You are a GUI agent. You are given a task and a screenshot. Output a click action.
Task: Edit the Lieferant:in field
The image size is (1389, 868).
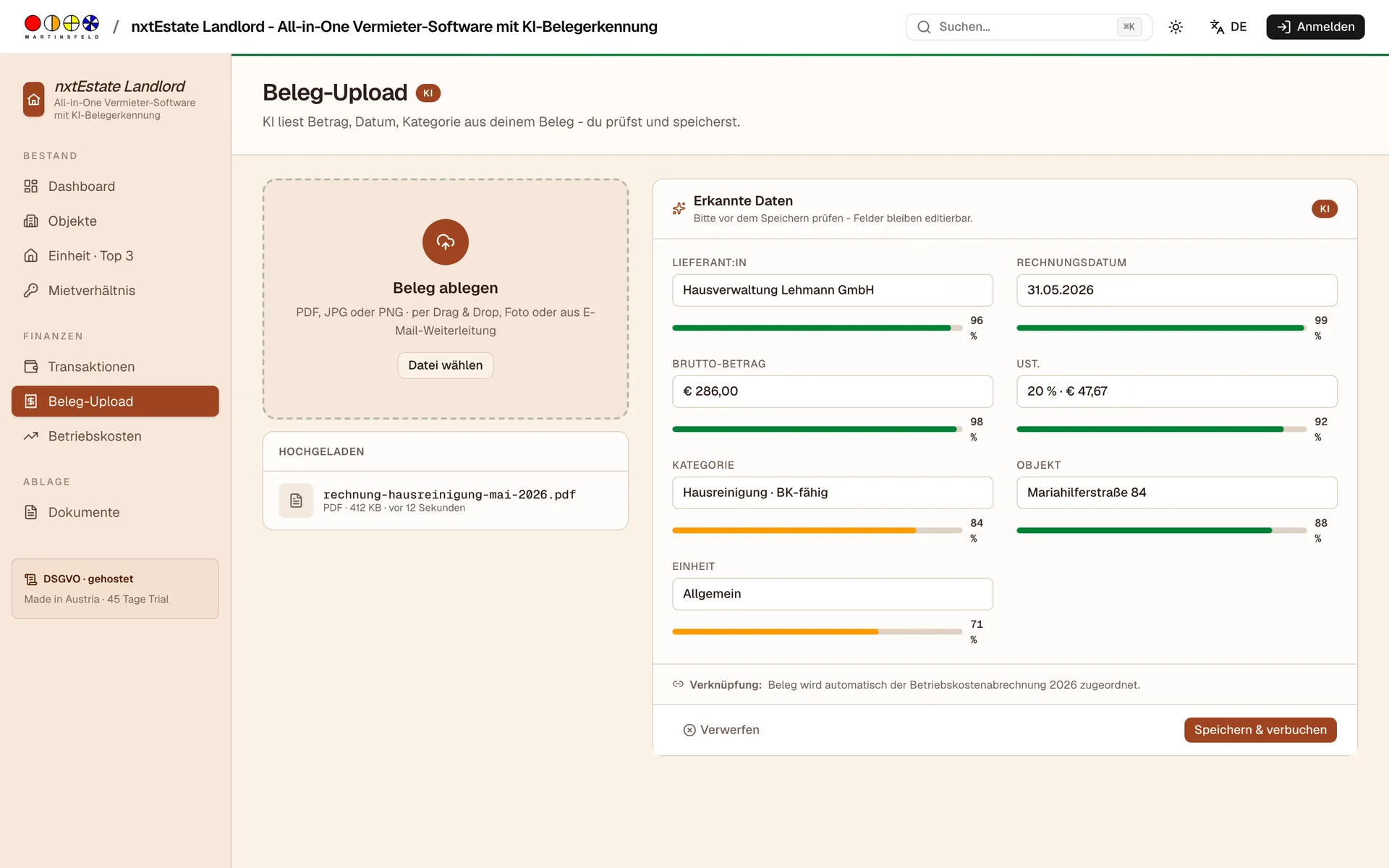click(x=833, y=290)
